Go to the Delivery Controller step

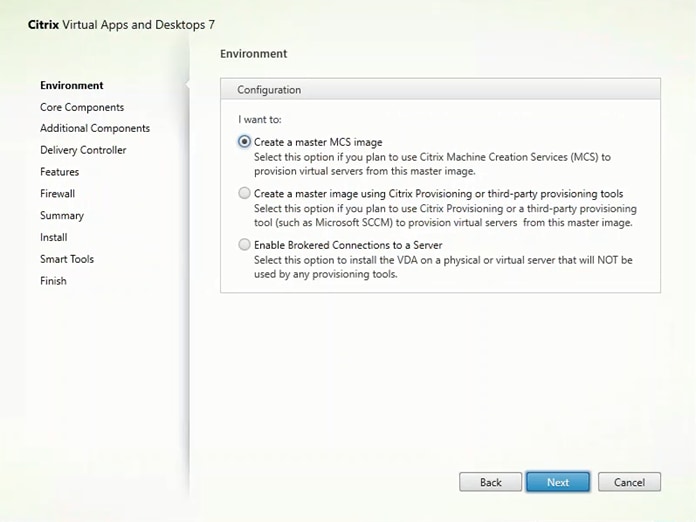click(83, 150)
